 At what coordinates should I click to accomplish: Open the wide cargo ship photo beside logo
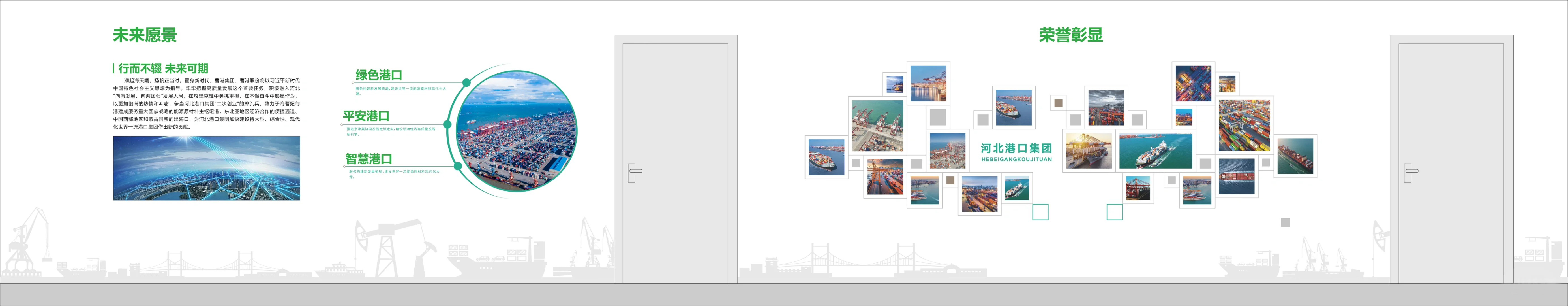tap(1155, 151)
